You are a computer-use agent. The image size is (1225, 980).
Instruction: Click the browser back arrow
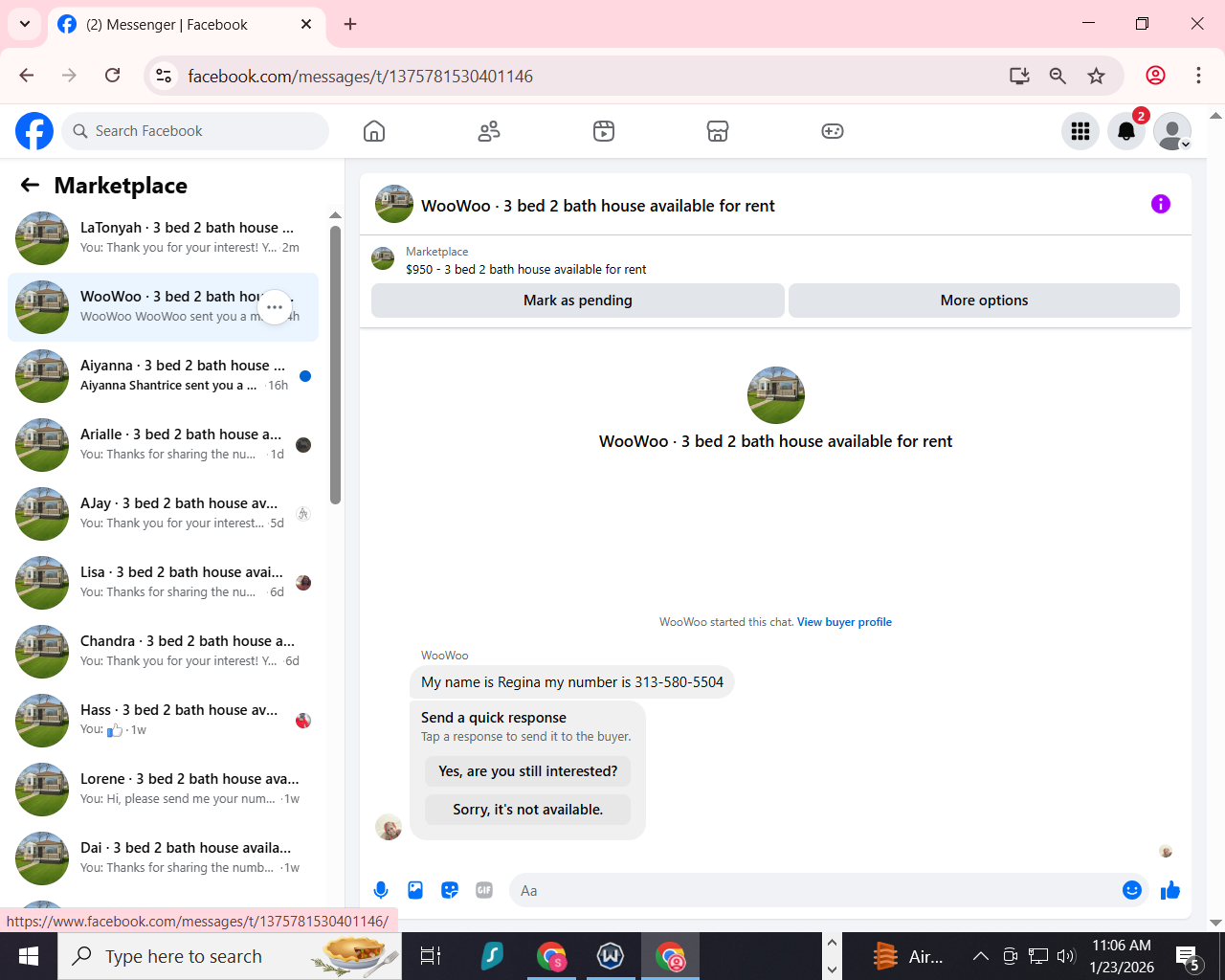pos(27,76)
